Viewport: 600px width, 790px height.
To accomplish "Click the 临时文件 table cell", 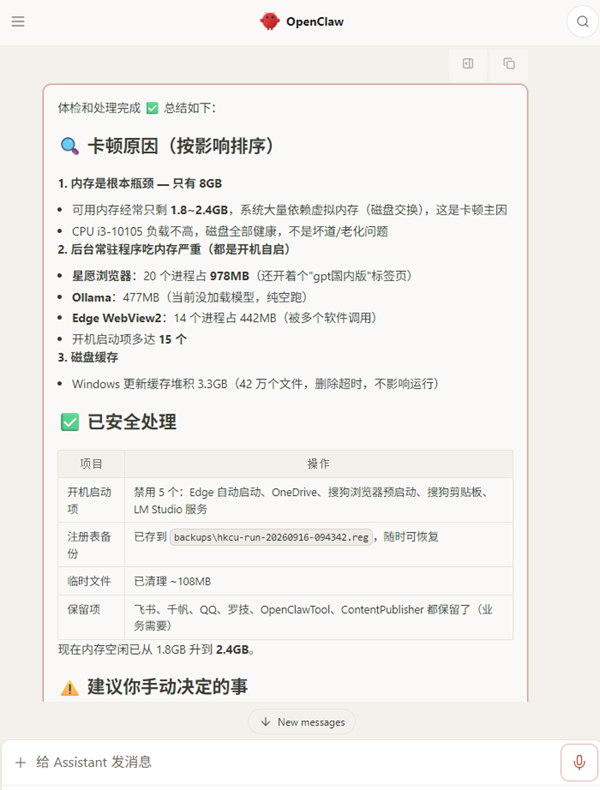I will pyautogui.click(x=91, y=581).
